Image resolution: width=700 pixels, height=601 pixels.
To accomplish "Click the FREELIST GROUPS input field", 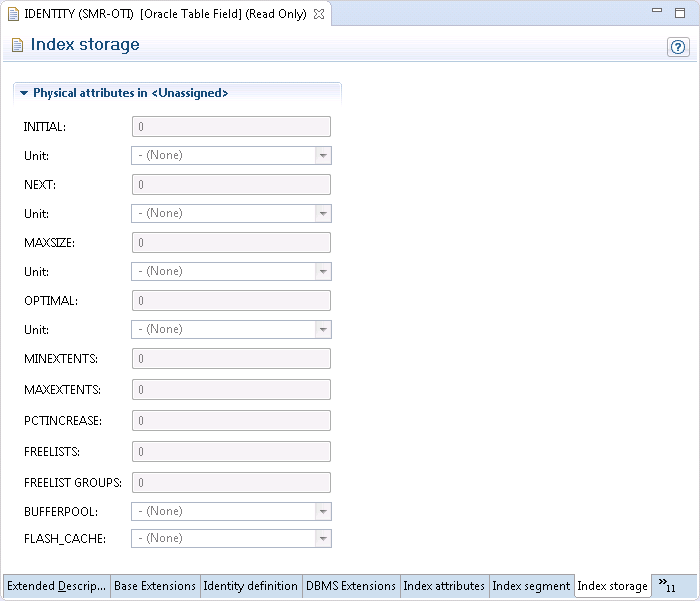I will (231, 483).
